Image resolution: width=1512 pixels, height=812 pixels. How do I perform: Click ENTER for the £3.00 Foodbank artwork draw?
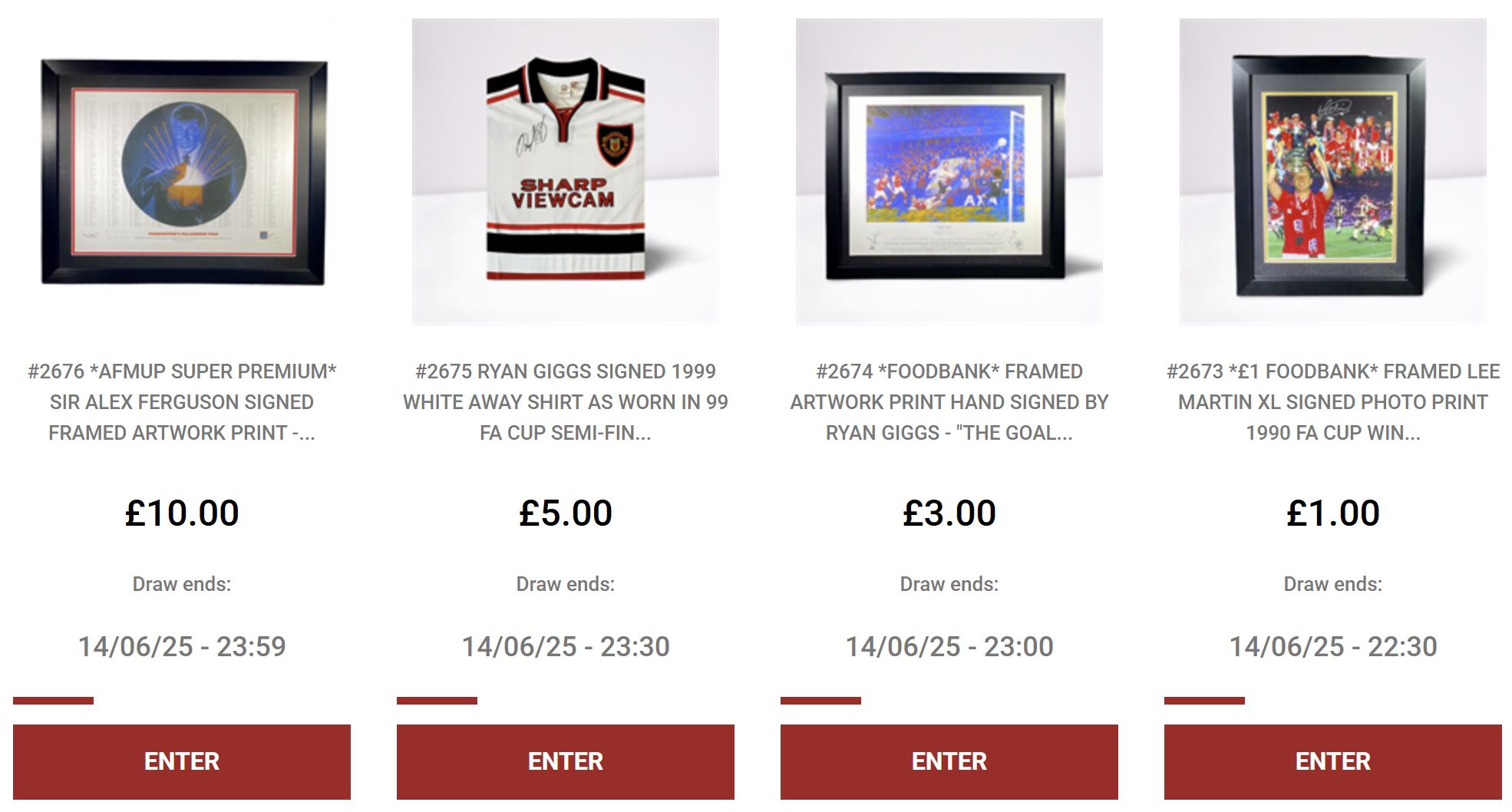pos(949,761)
